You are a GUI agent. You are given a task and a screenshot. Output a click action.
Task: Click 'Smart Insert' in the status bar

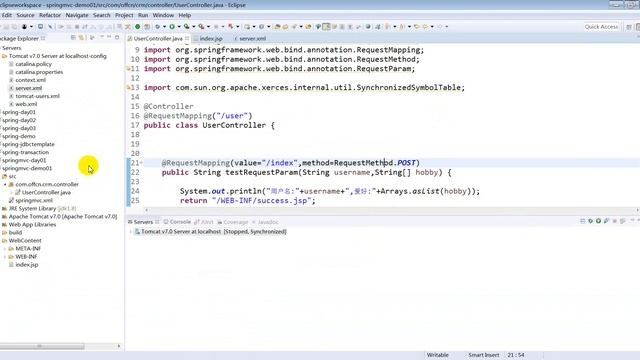coord(484,355)
